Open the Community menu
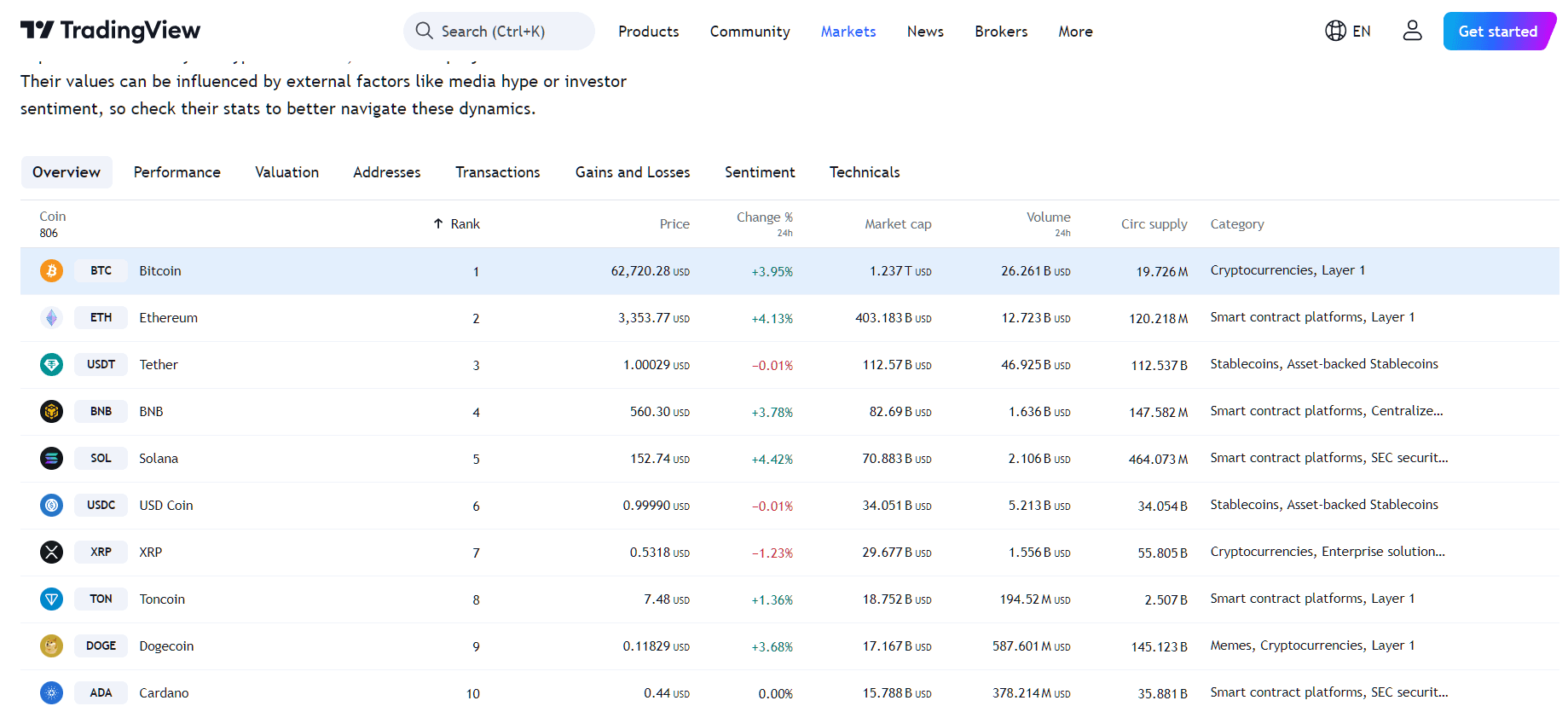The width and height of the screenshot is (1568, 712). pos(750,32)
